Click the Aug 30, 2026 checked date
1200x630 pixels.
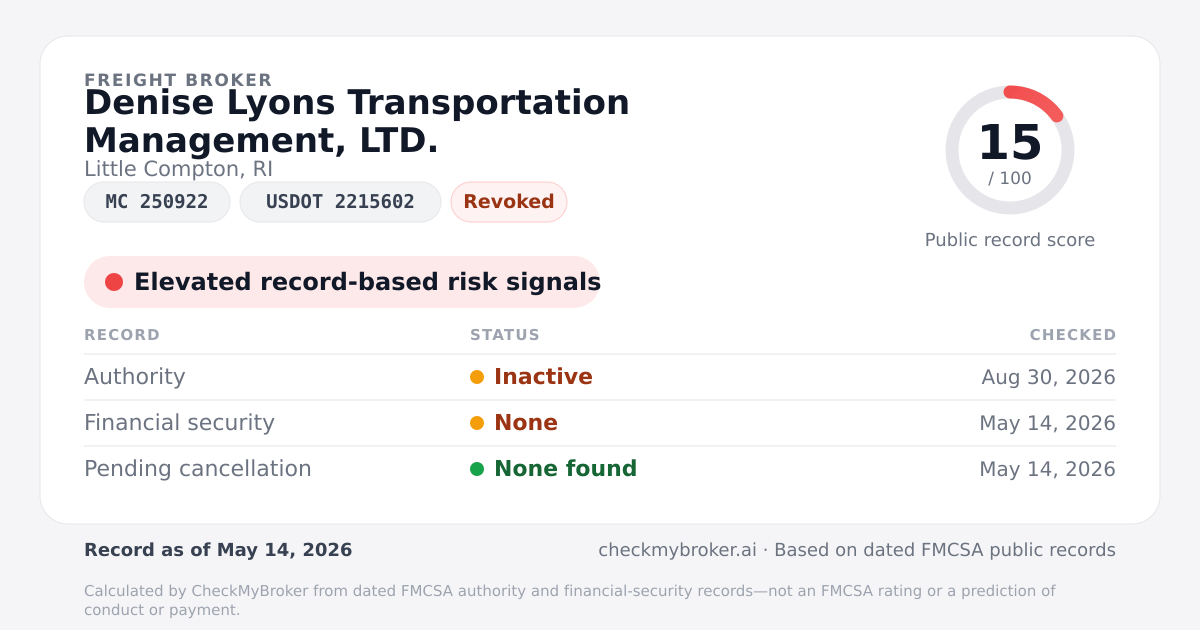pyautogui.click(x=1048, y=377)
